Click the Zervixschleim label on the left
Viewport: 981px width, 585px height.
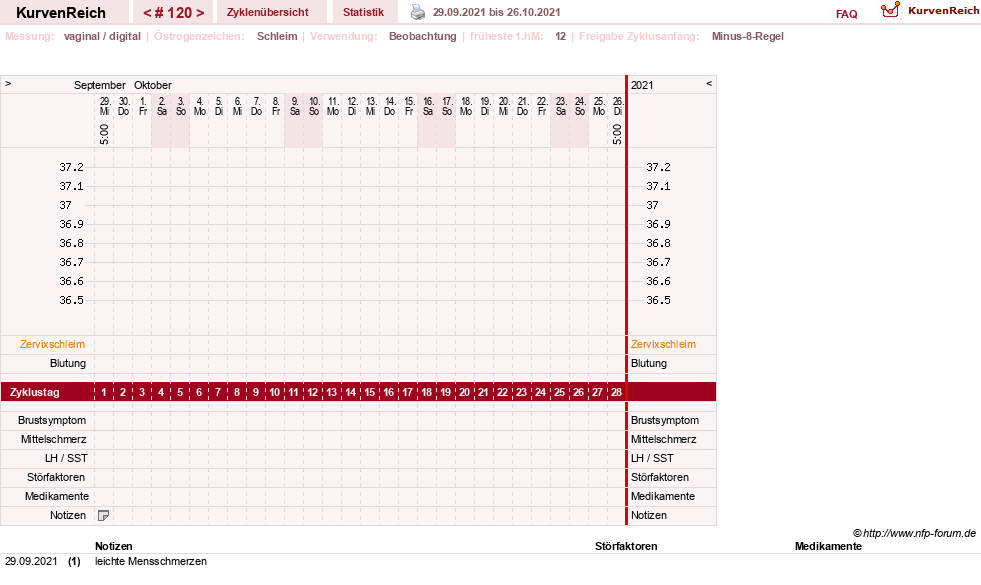(53, 344)
